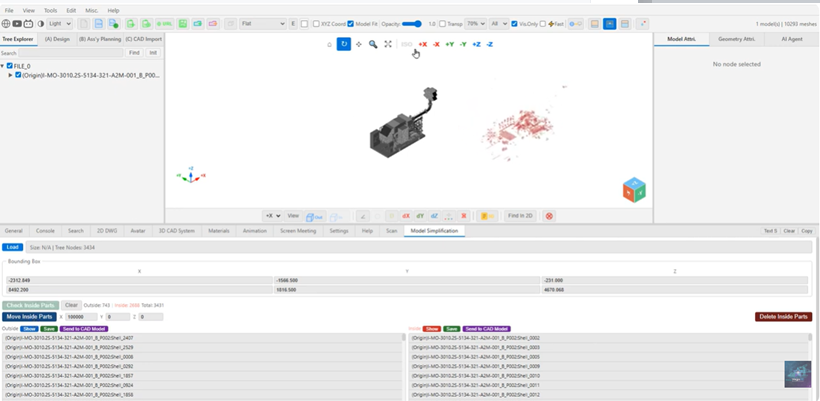Open the All filter dropdown
The image size is (820, 401).
[498, 24]
